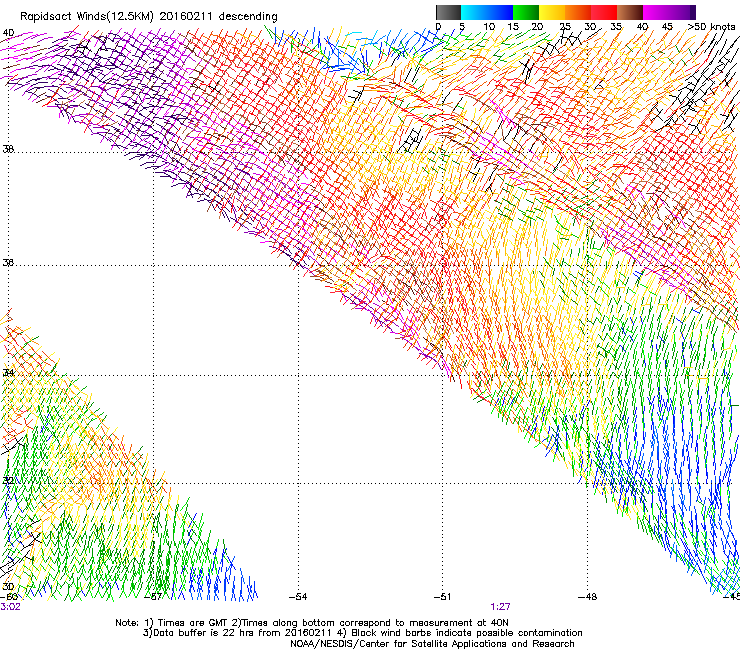Click the longitude axis label '-57'

click(153, 597)
